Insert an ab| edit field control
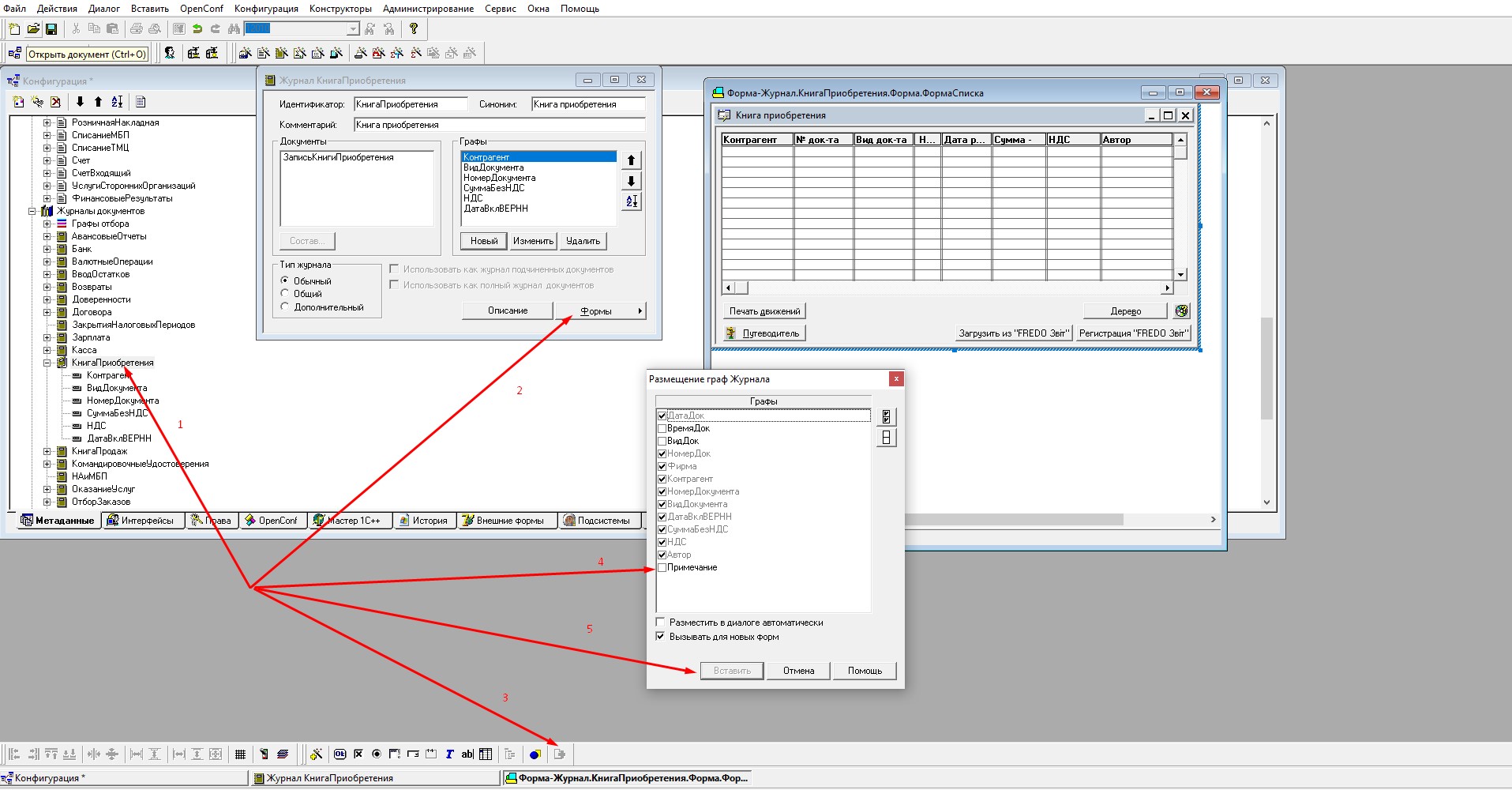This screenshot has width=1512, height=790. tap(467, 754)
